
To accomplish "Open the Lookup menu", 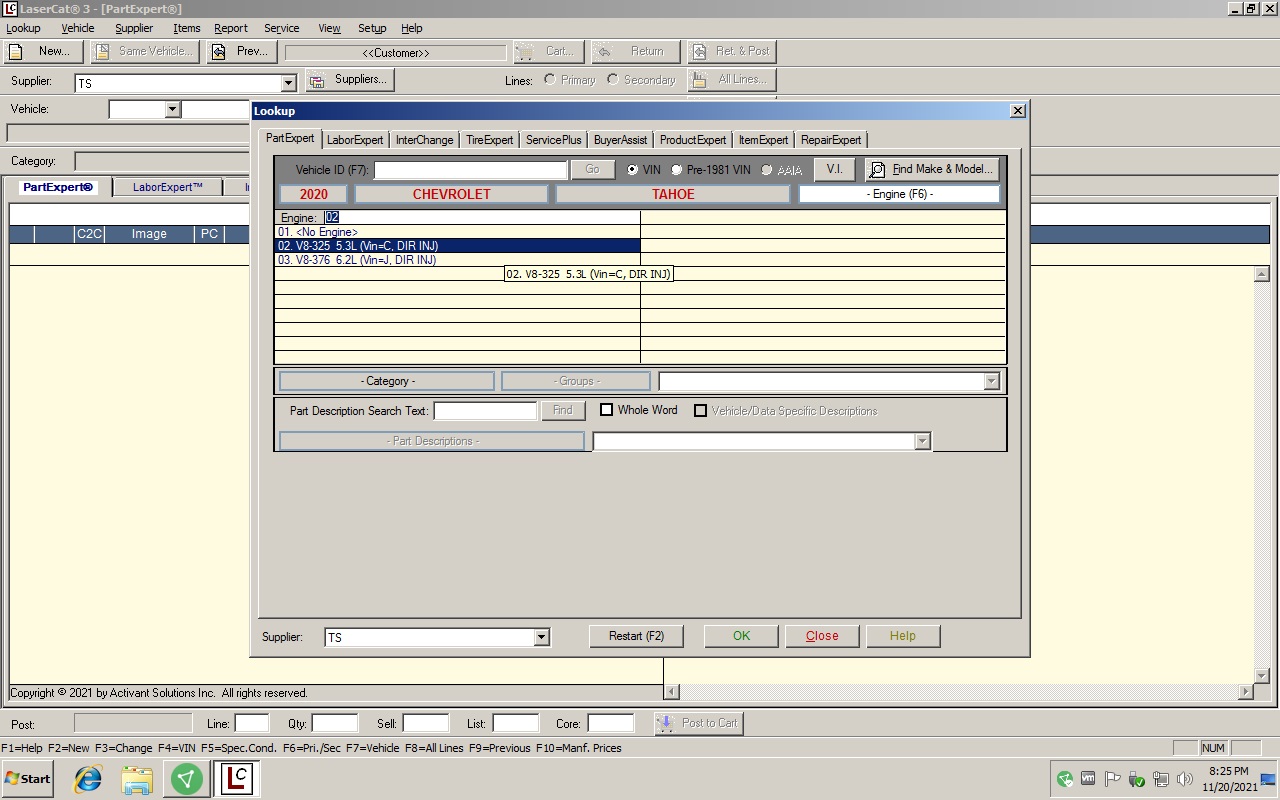I will 23,28.
